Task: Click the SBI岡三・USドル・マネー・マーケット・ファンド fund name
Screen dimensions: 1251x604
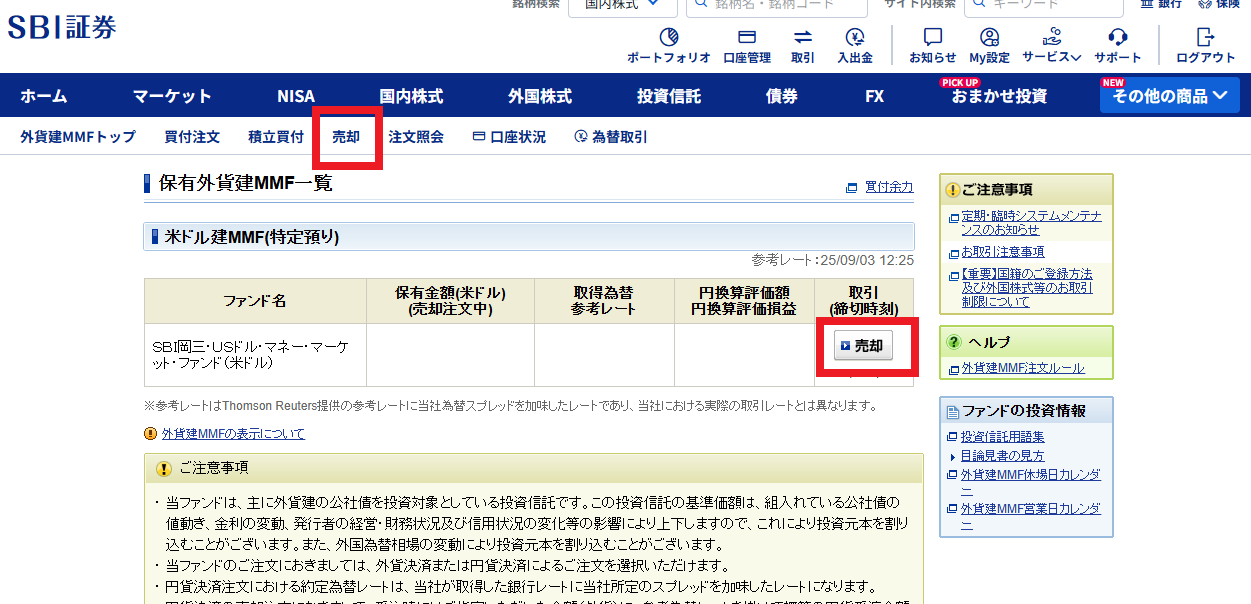Action: (x=250, y=355)
